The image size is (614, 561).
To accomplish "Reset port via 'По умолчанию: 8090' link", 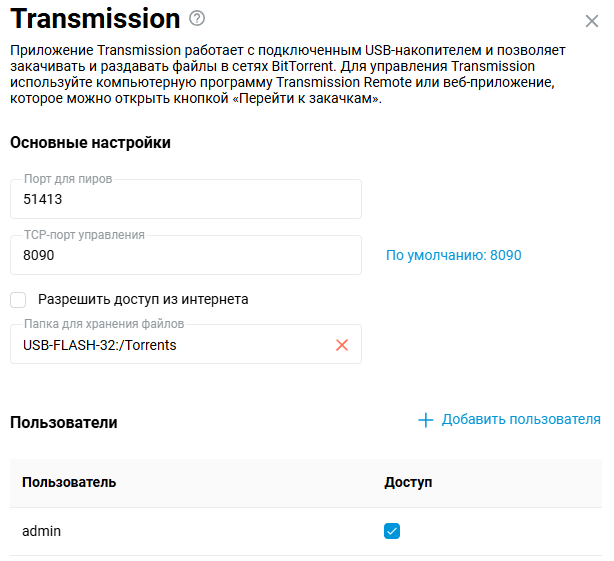I will click(453, 255).
